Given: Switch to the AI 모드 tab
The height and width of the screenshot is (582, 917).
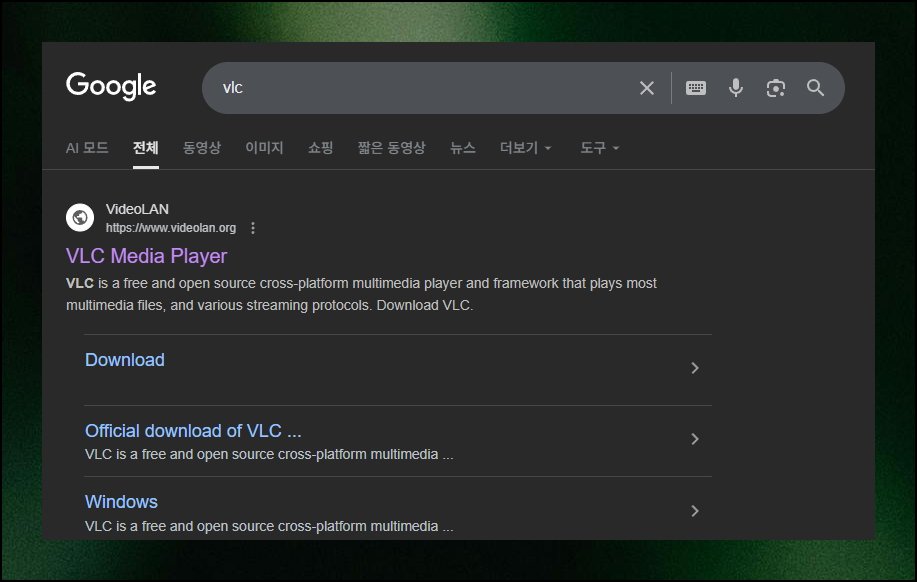Looking at the screenshot, I should pyautogui.click(x=87, y=148).
